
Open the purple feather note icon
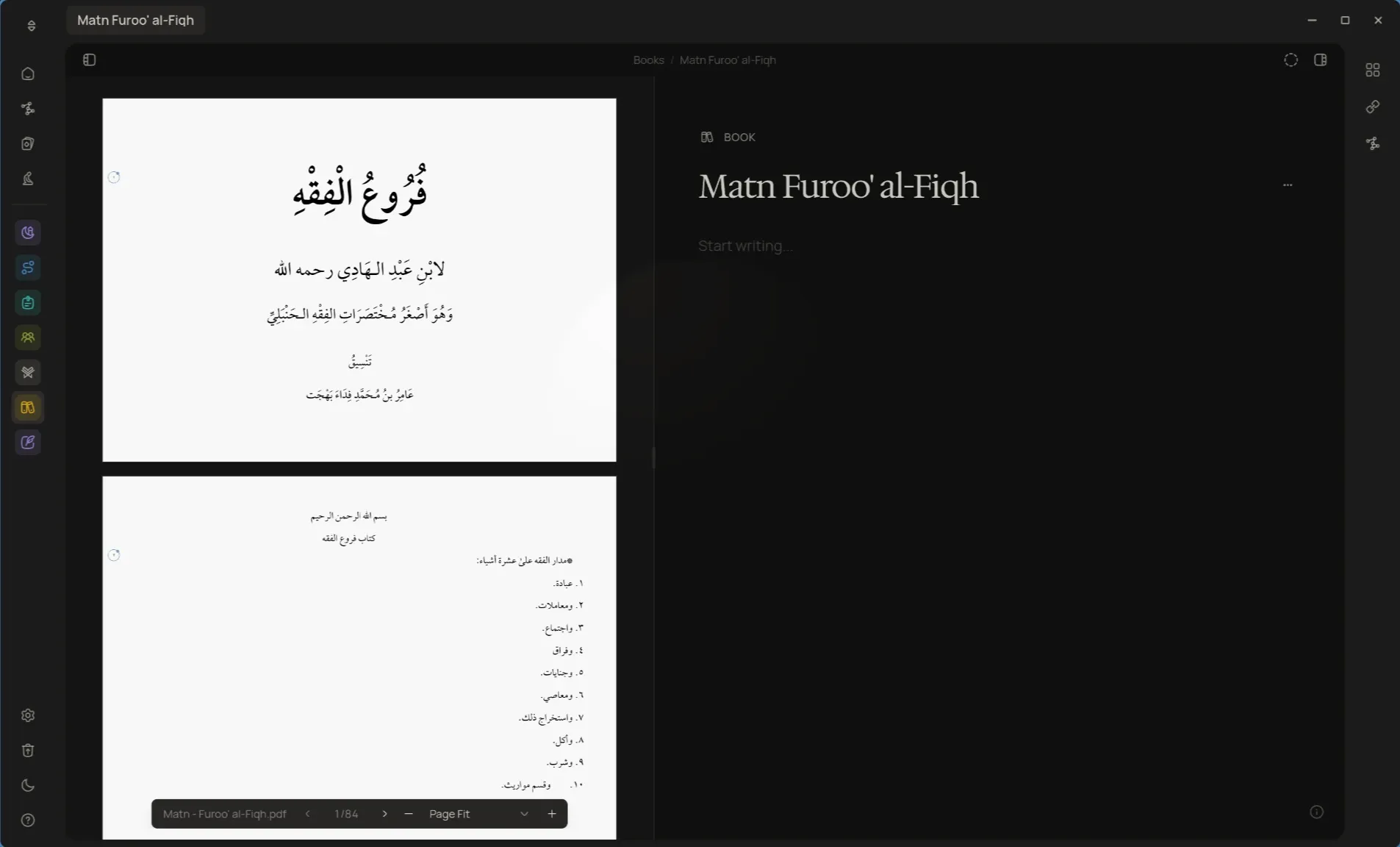coord(28,443)
